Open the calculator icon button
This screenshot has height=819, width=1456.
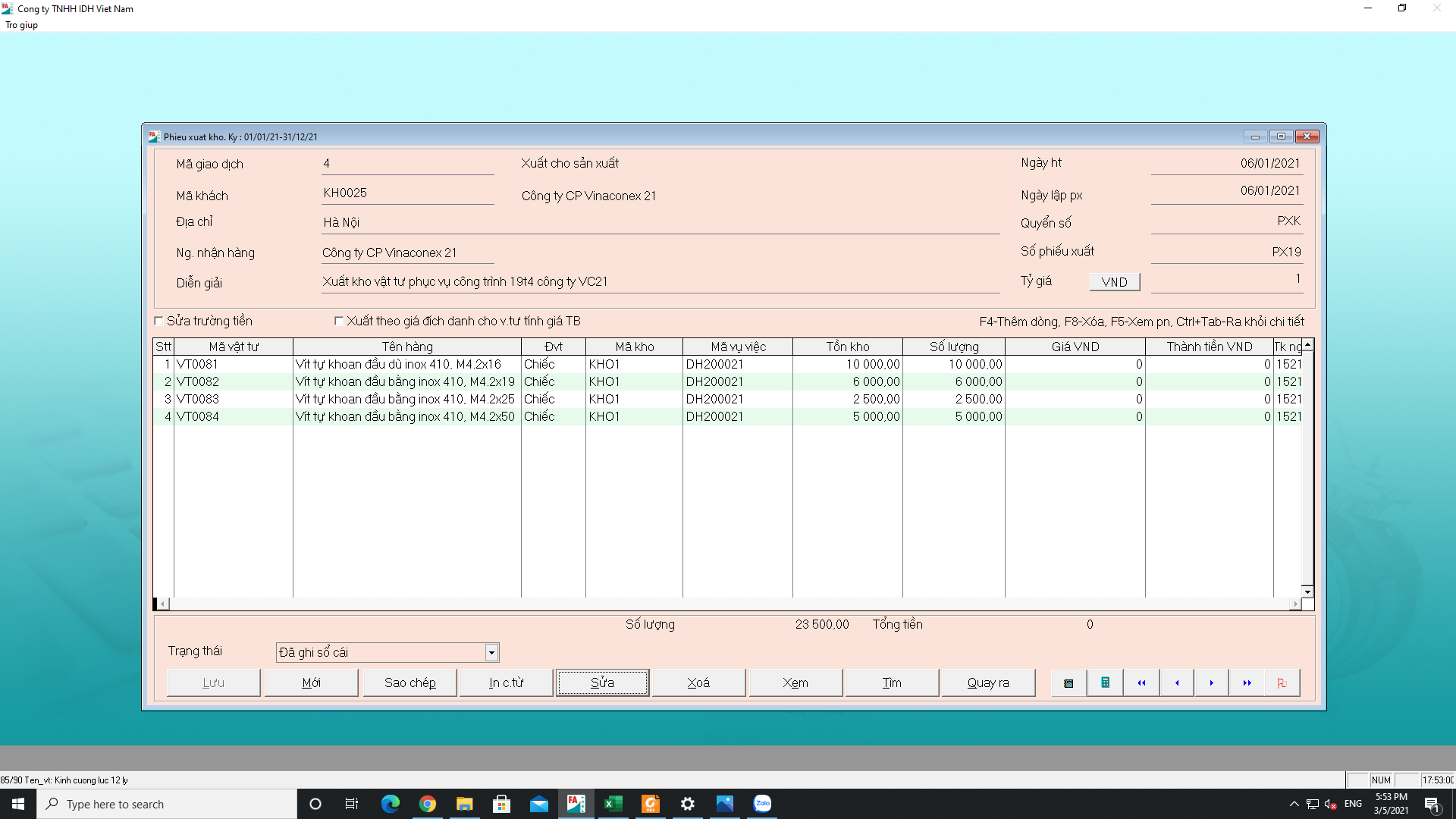tap(1105, 682)
